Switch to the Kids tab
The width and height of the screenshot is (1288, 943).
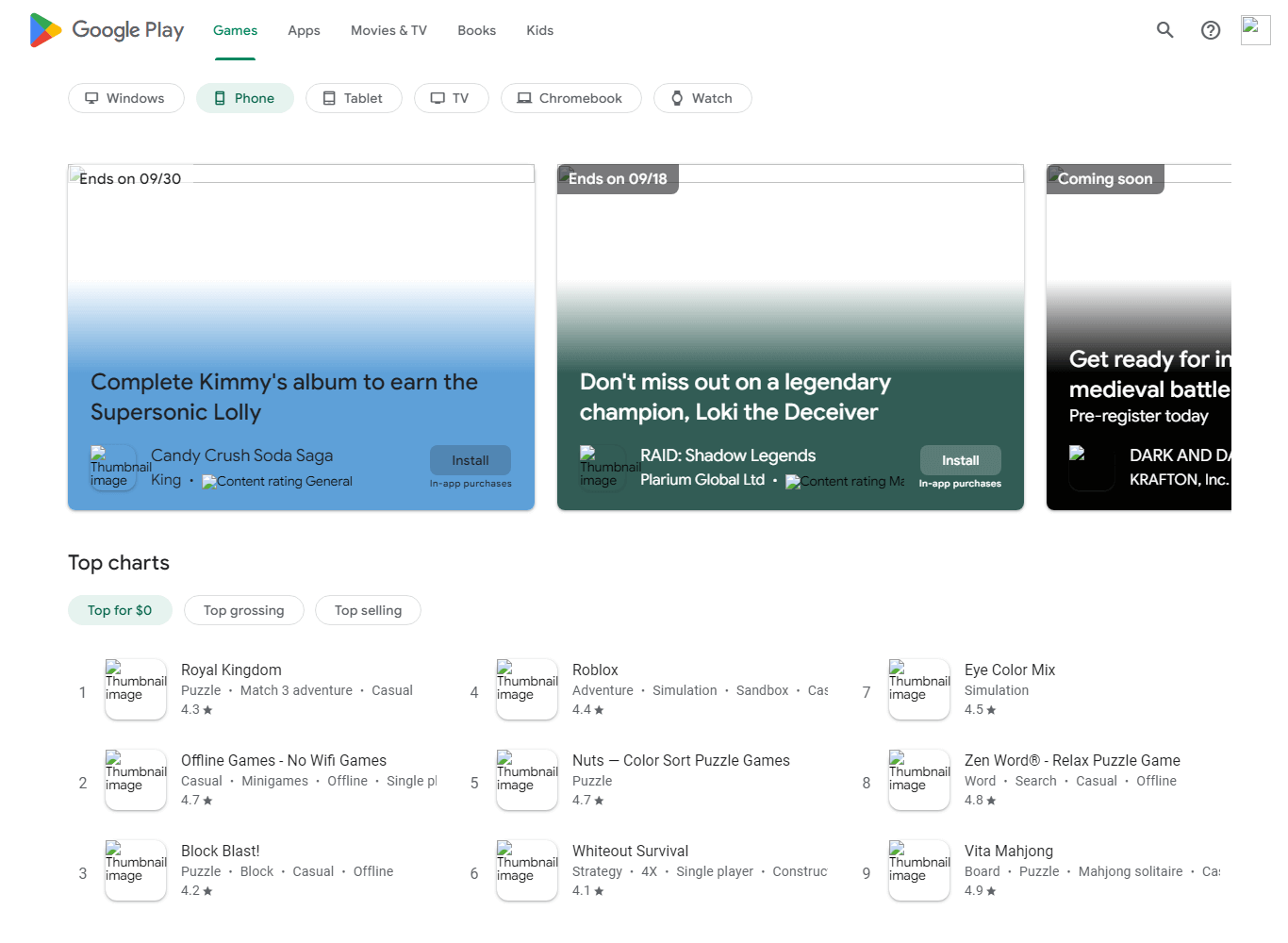tap(539, 30)
